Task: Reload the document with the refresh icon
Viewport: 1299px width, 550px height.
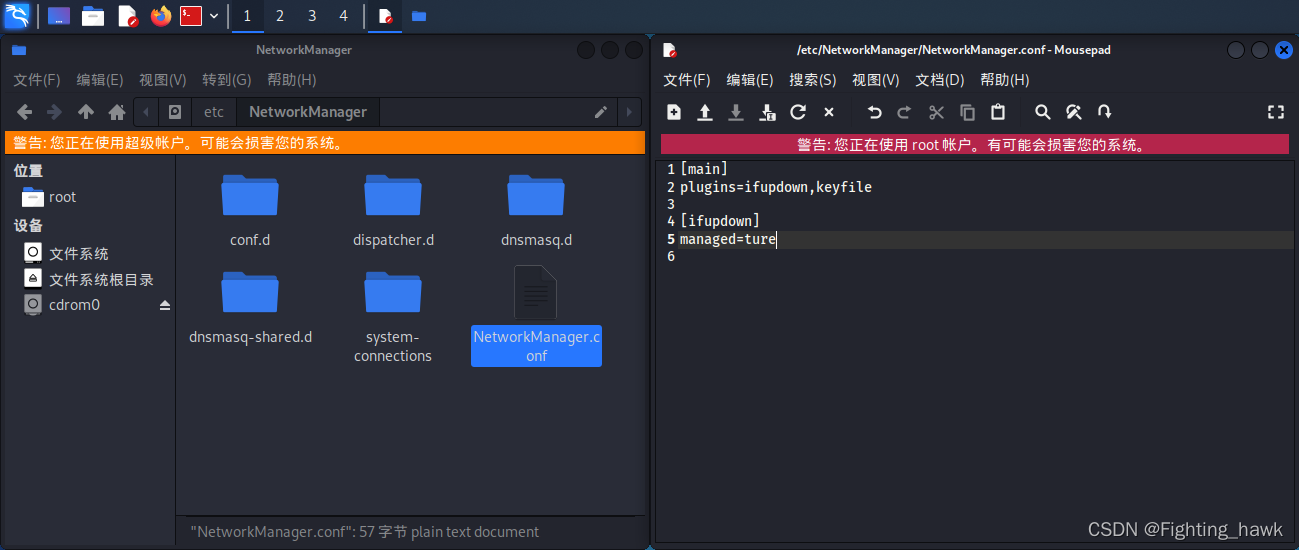Action: [x=798, y=112]
